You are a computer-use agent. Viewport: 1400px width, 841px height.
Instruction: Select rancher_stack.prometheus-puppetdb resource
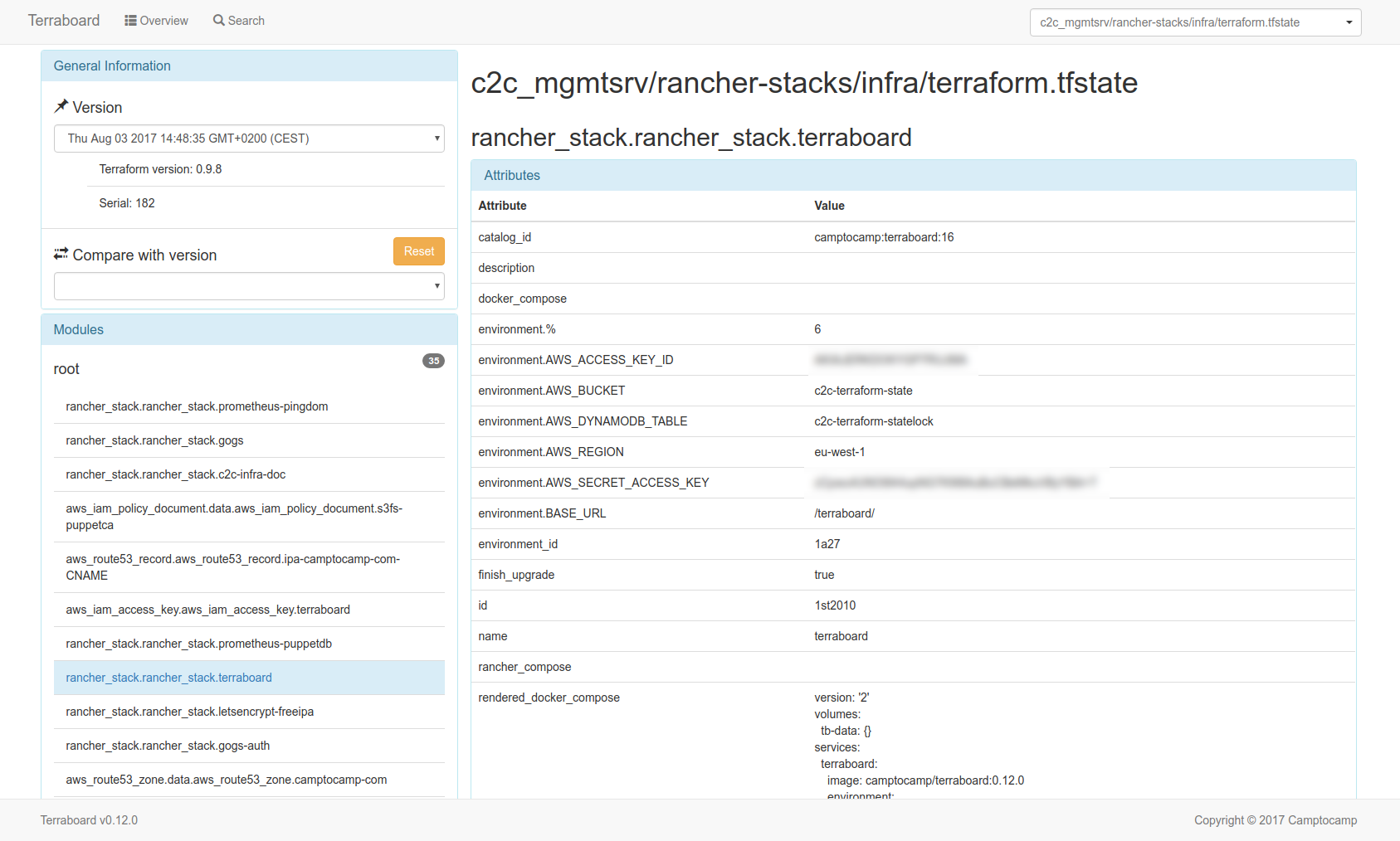(249, 644)
